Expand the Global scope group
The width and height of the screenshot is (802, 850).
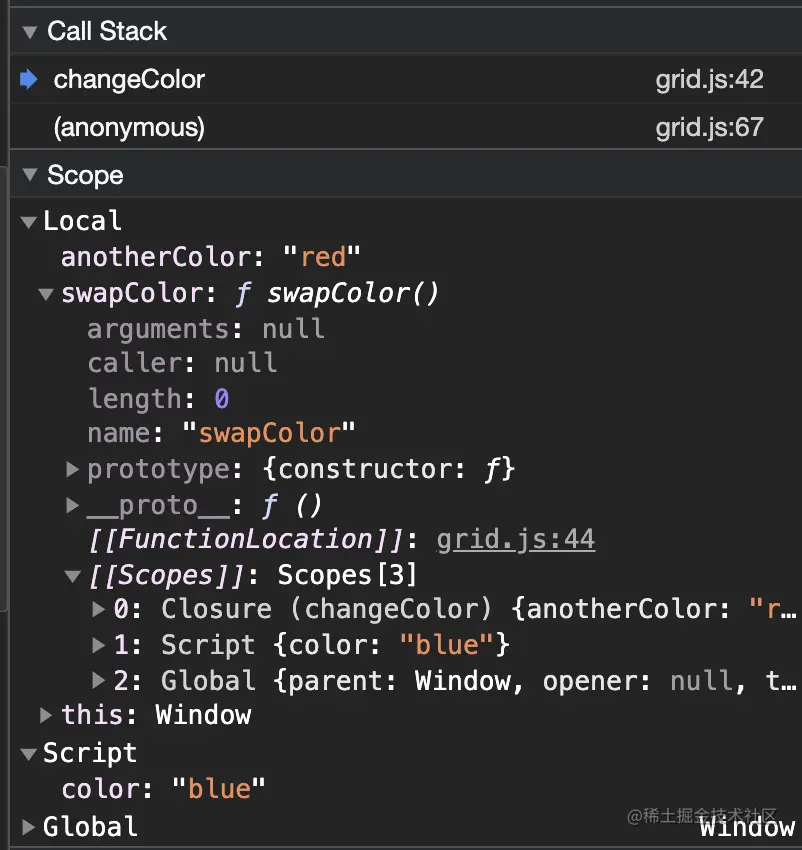[29, 827]
